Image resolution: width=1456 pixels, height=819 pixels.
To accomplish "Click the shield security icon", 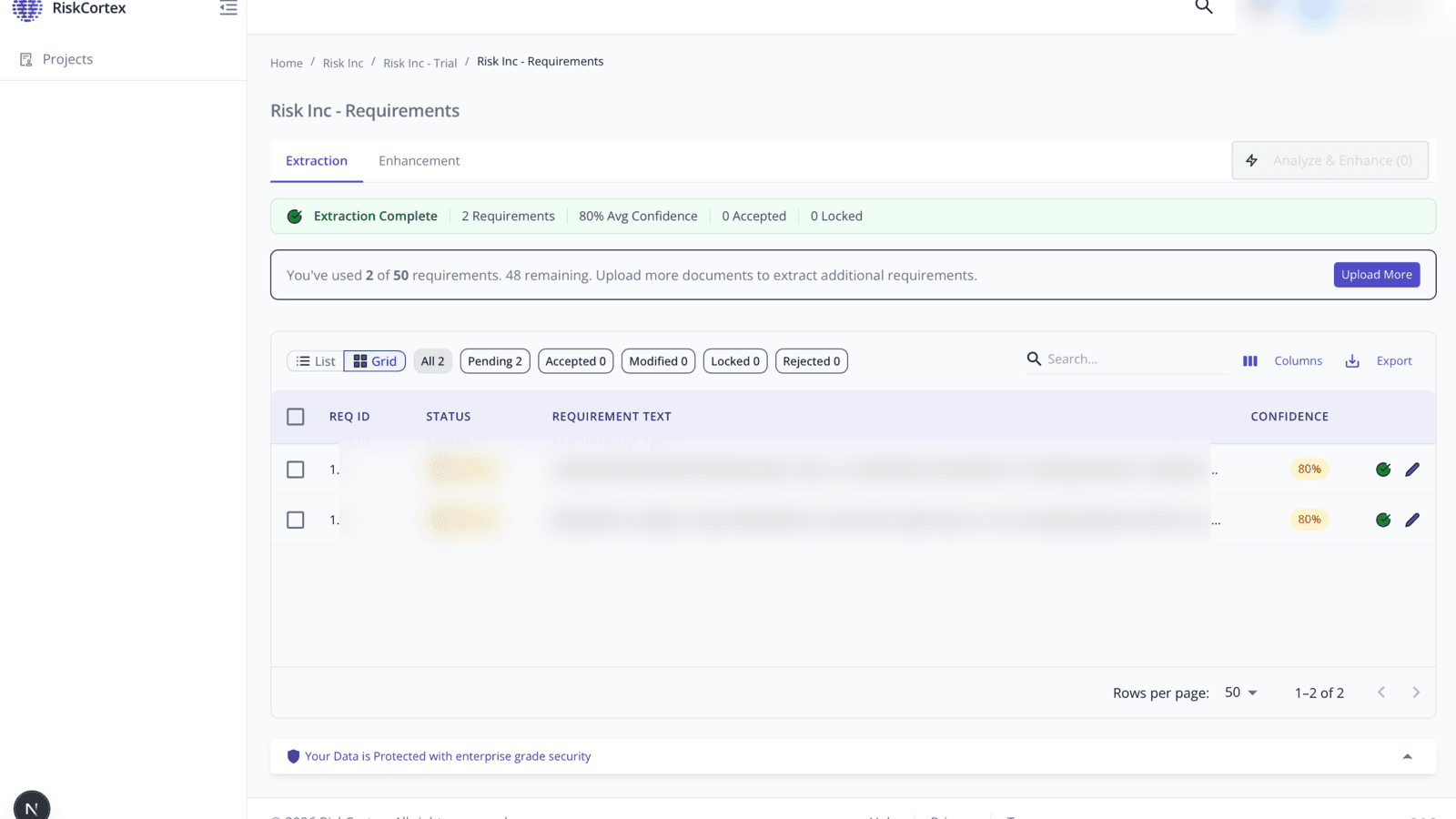I will tap(293, 756).
